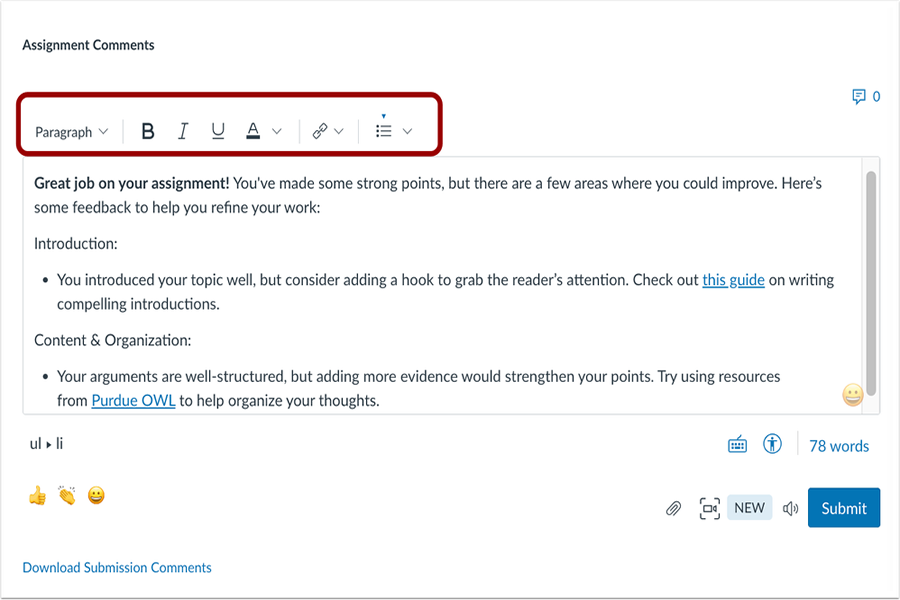Select the thumbs up emoji reaction
The image size is (900, 600).
[37, 495]
